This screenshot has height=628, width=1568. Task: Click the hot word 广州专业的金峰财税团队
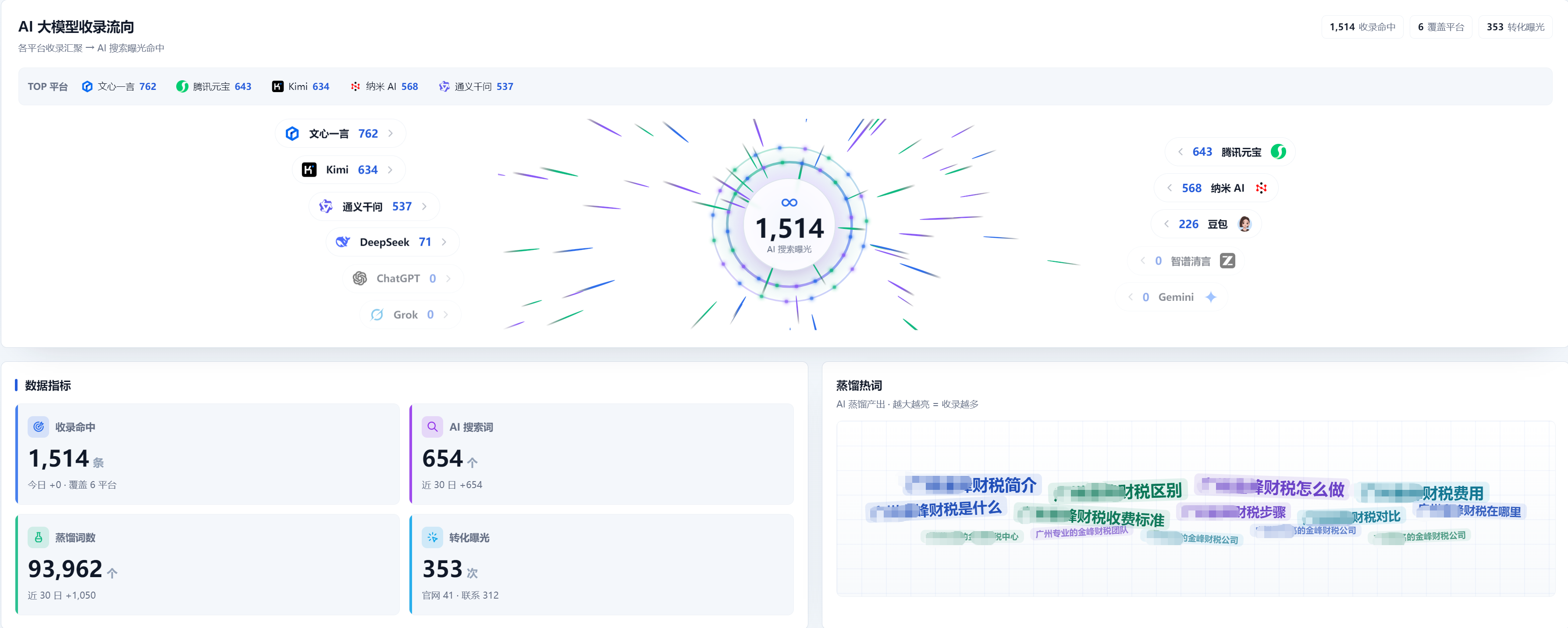coord(1082,532)
